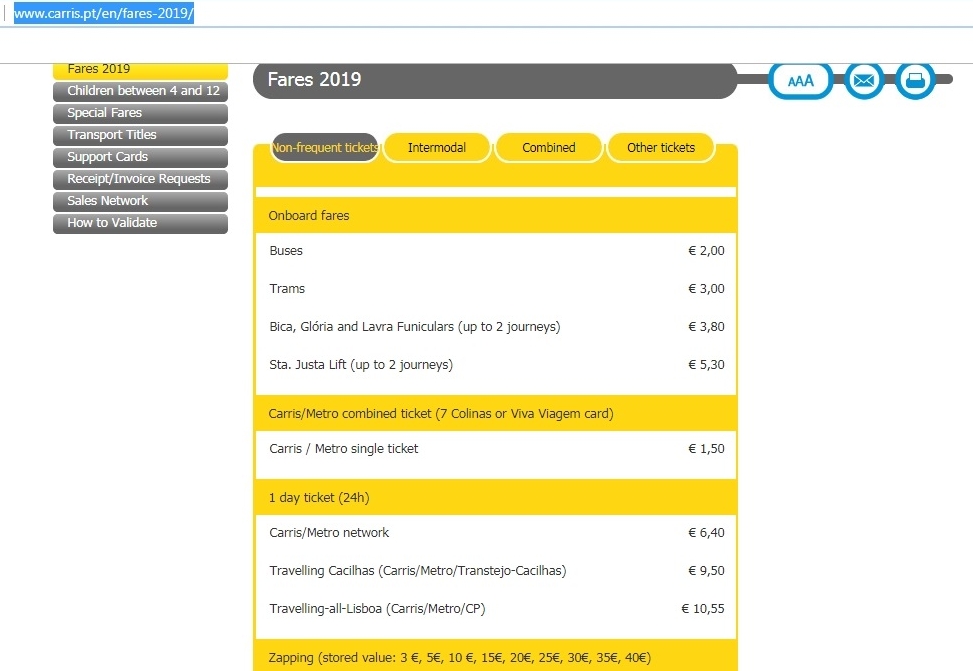Click the Zapping stored value header

[495, 656]
